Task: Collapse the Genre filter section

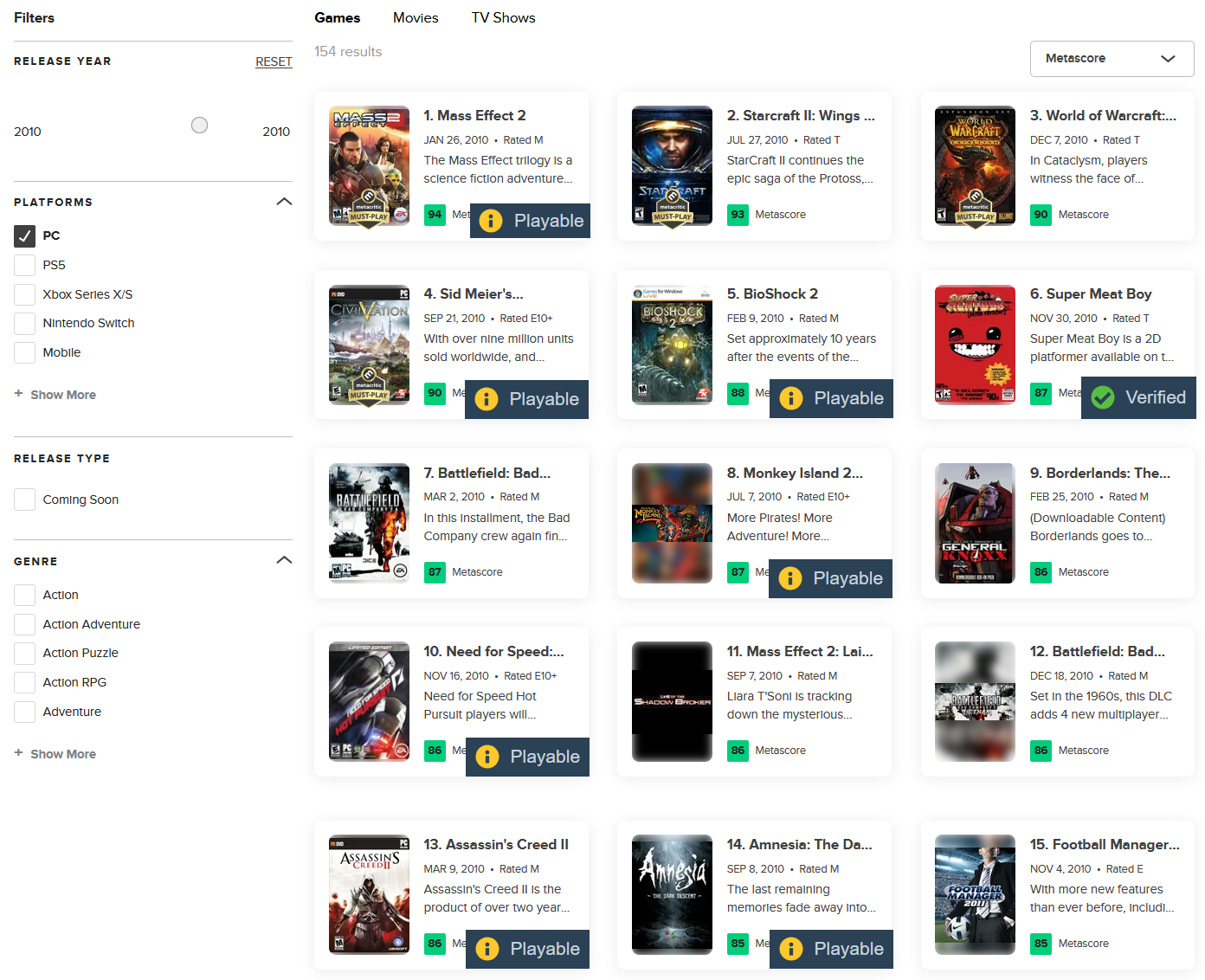Action: [x=284, y=560]
